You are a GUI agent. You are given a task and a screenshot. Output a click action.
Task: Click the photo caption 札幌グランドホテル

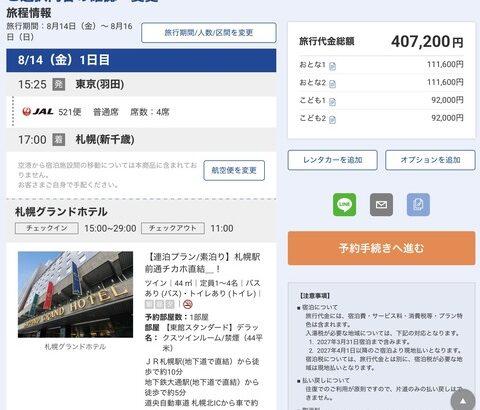(x=75, y=347)
